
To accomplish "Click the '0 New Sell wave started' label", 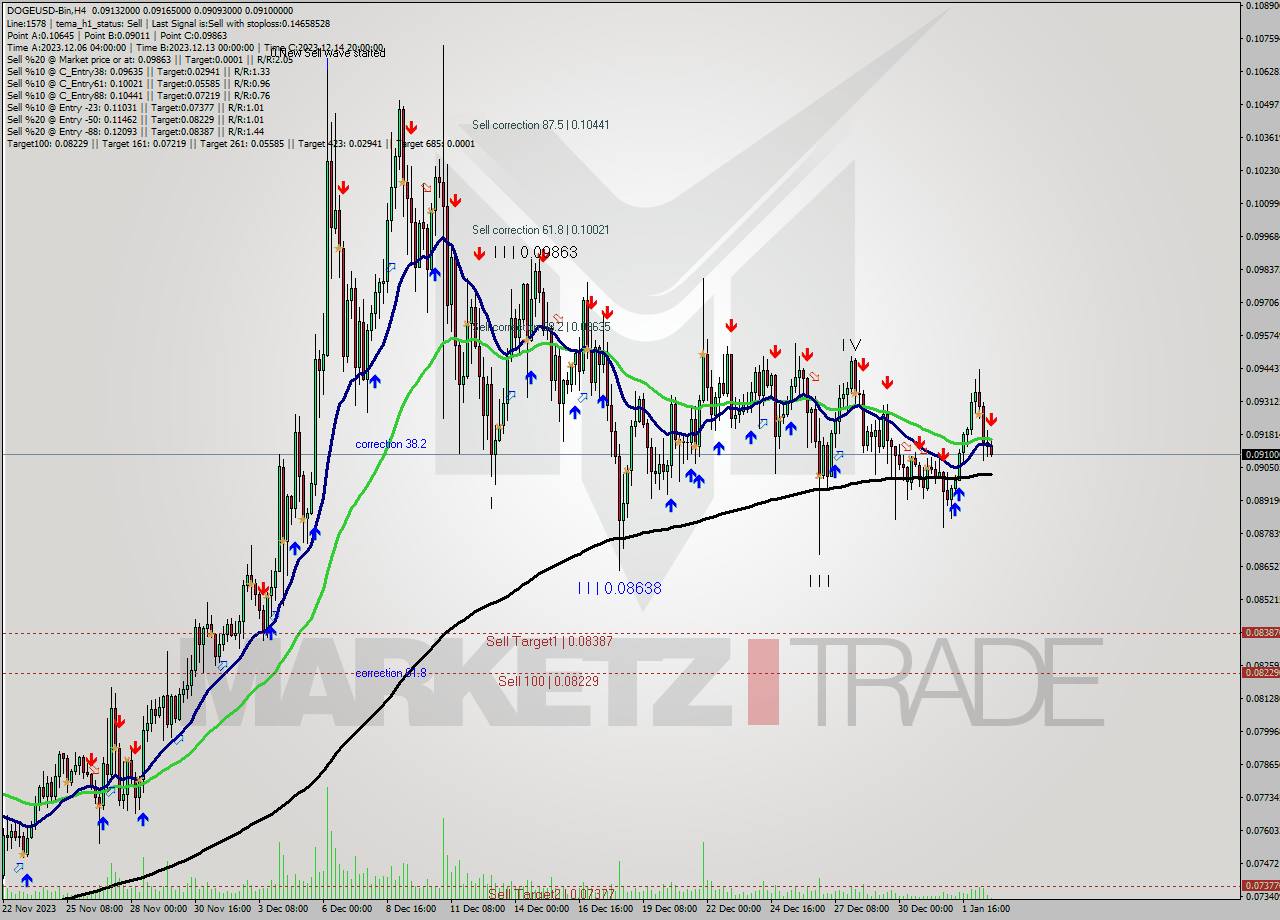I will [328, 53].
